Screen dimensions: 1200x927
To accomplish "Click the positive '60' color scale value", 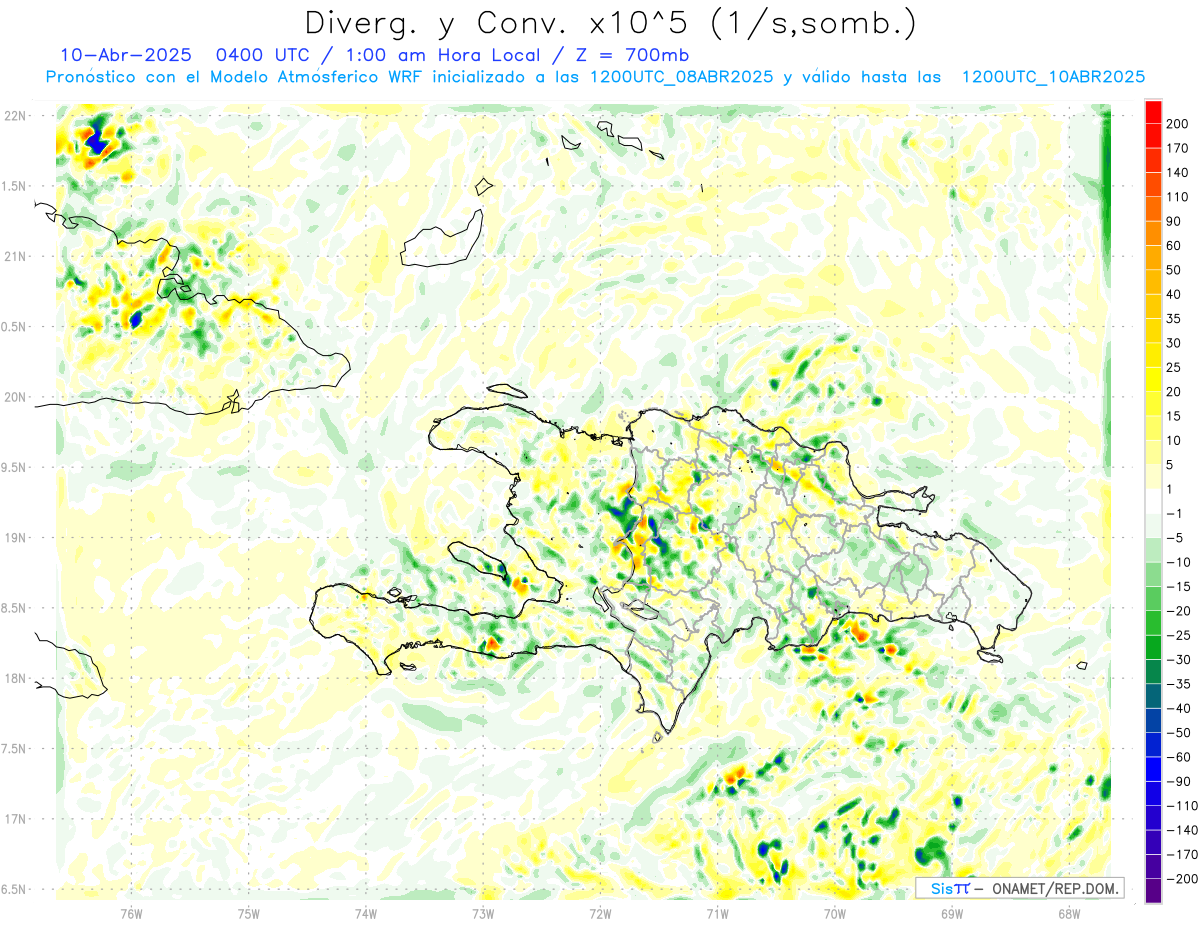I will coord(1175,245).
